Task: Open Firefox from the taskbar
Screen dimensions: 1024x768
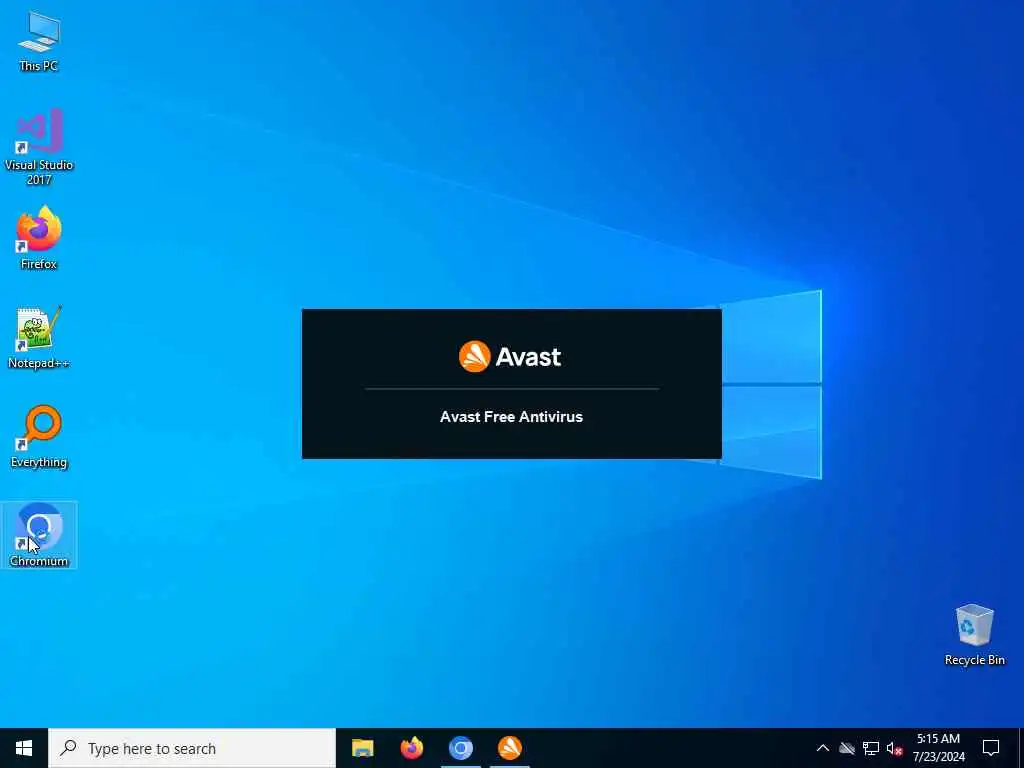Action: pos(411,748)
